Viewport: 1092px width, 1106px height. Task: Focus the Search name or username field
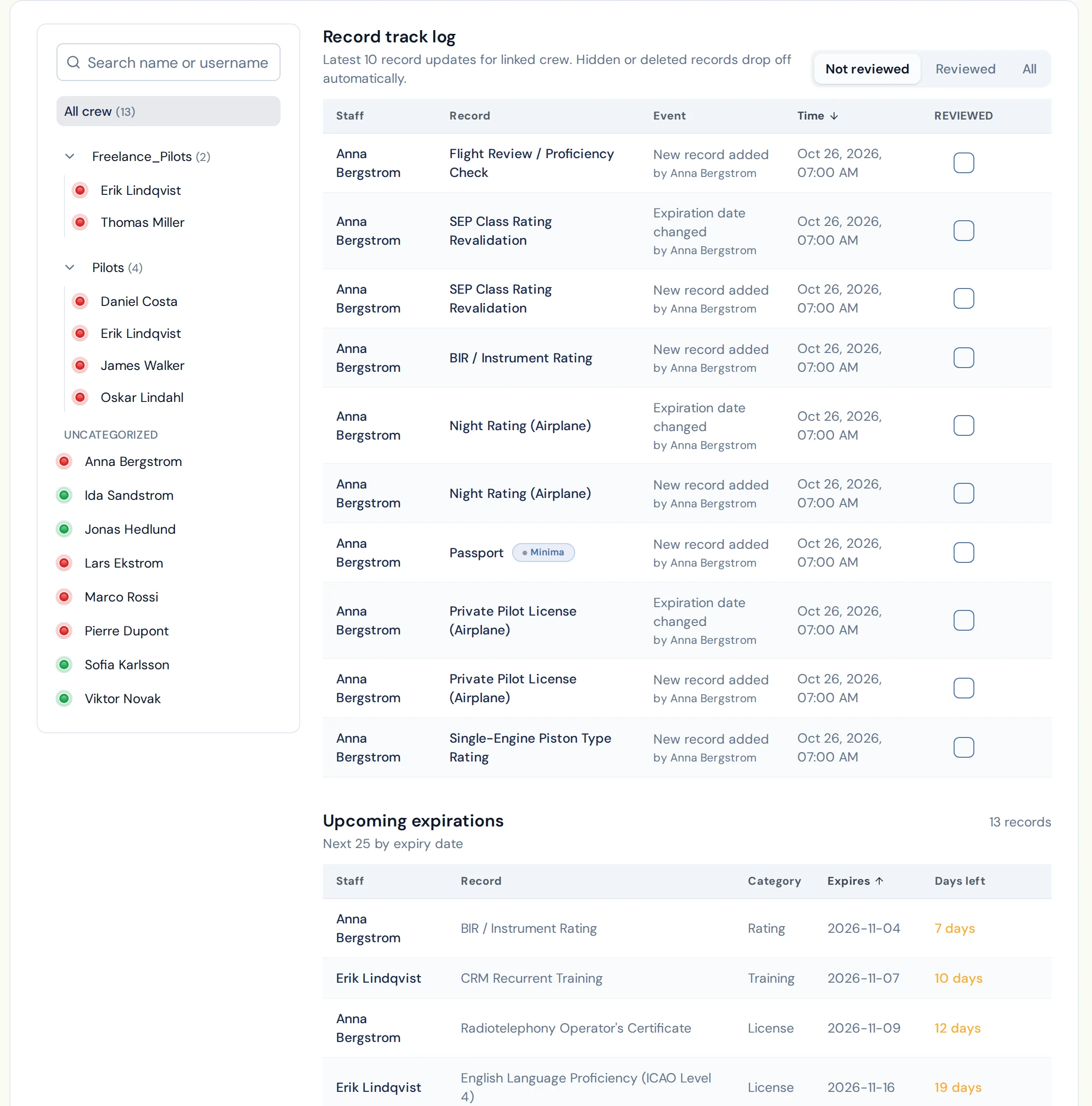pyautogui.click(x=169, y=63)
